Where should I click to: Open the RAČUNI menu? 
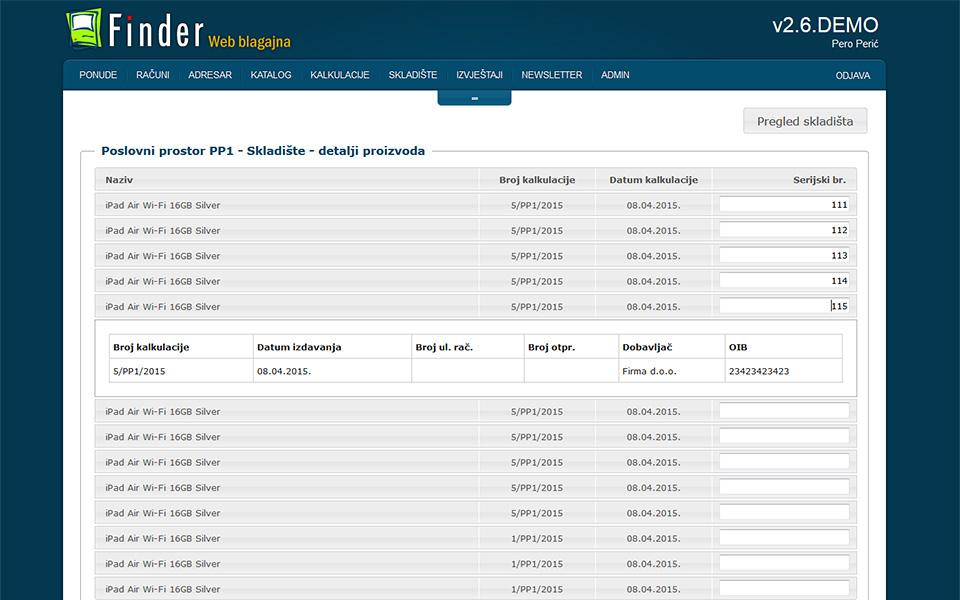pyautogui.click(x=152, y=75)
